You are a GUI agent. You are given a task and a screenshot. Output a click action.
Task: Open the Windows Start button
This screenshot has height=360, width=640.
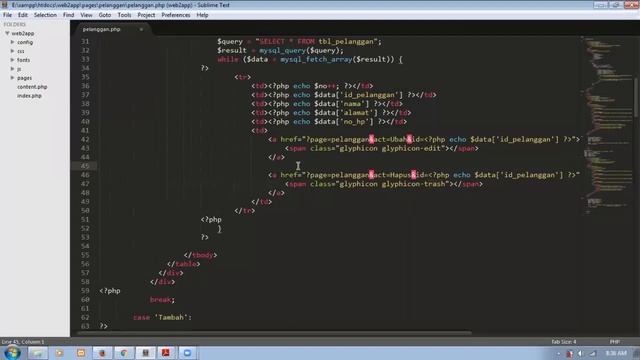tap(12, 353)
